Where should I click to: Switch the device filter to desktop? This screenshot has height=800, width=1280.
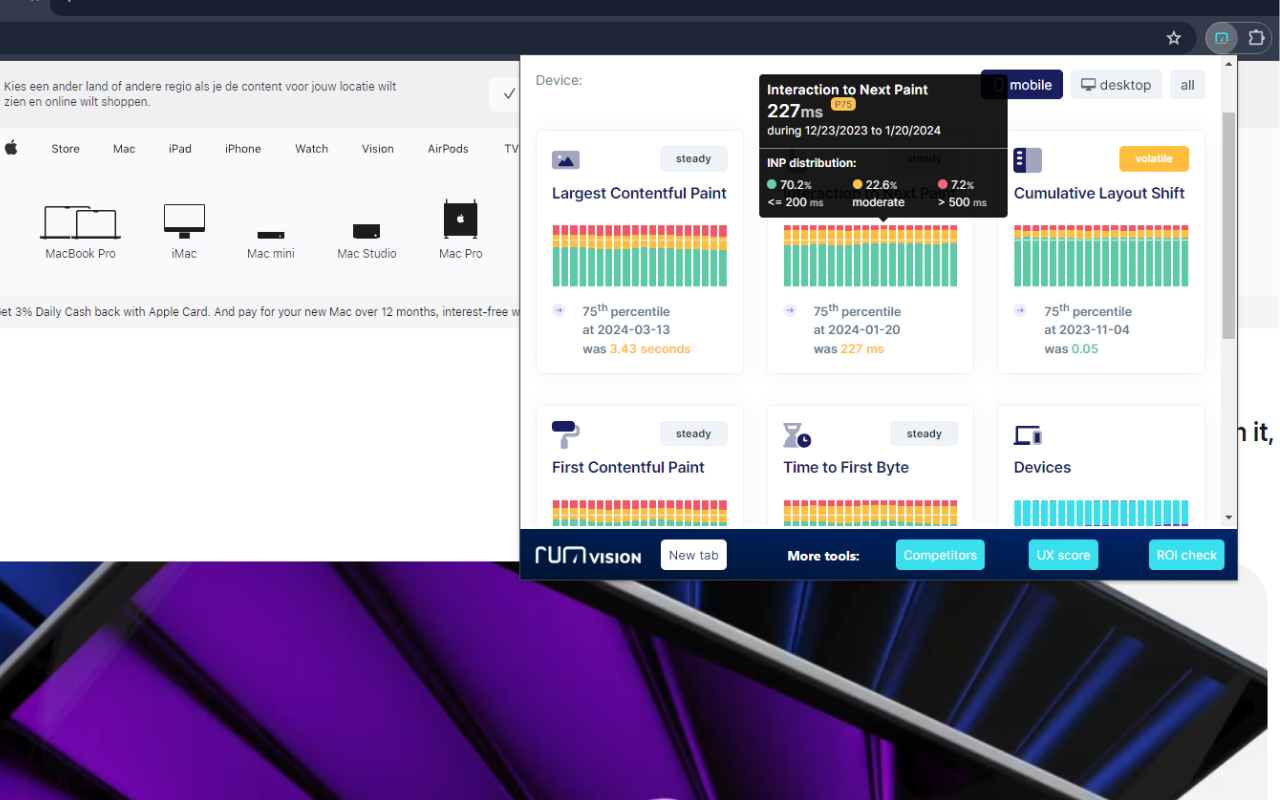coord(1116,84)
